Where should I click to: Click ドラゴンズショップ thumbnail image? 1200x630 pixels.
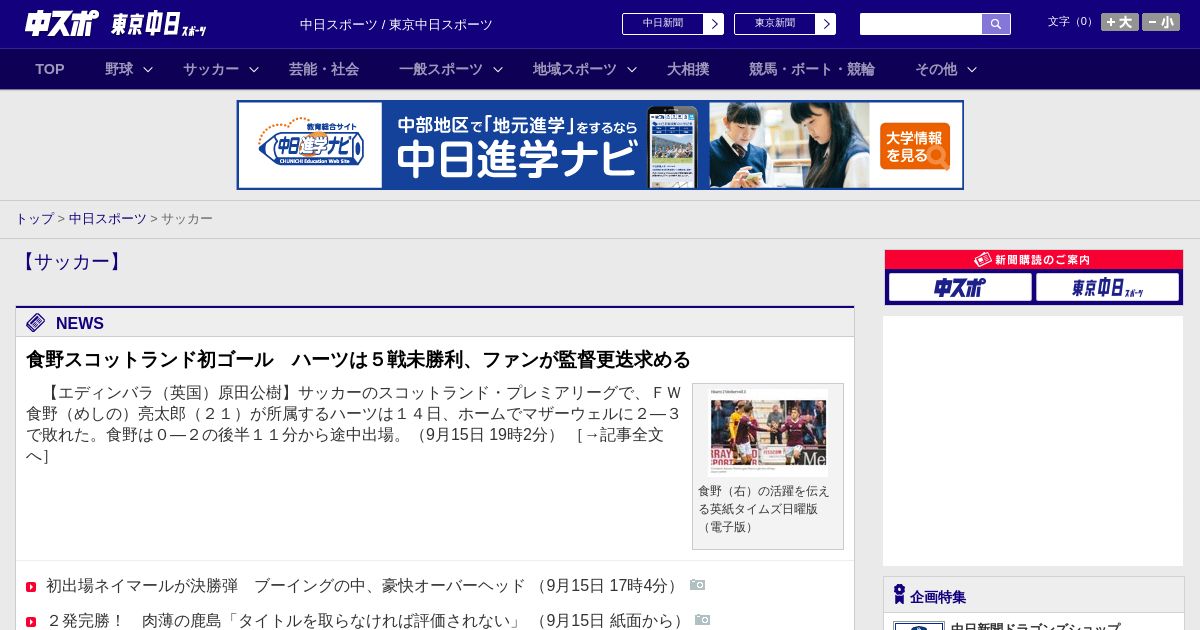point(919,626)
